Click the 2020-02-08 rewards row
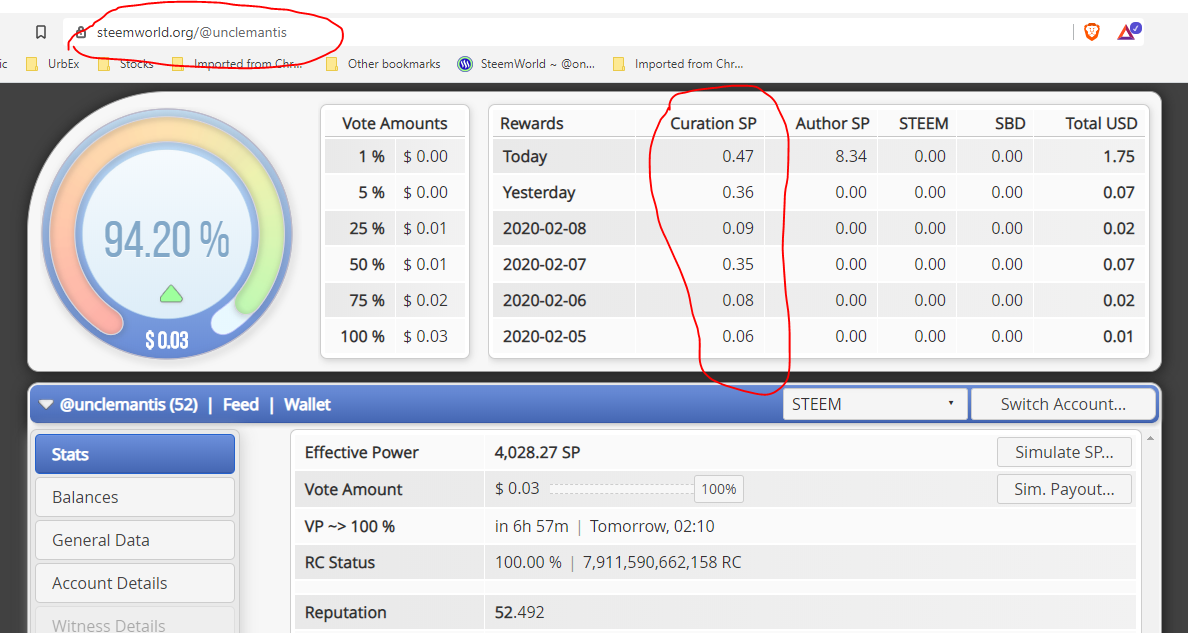 point(818,228)
